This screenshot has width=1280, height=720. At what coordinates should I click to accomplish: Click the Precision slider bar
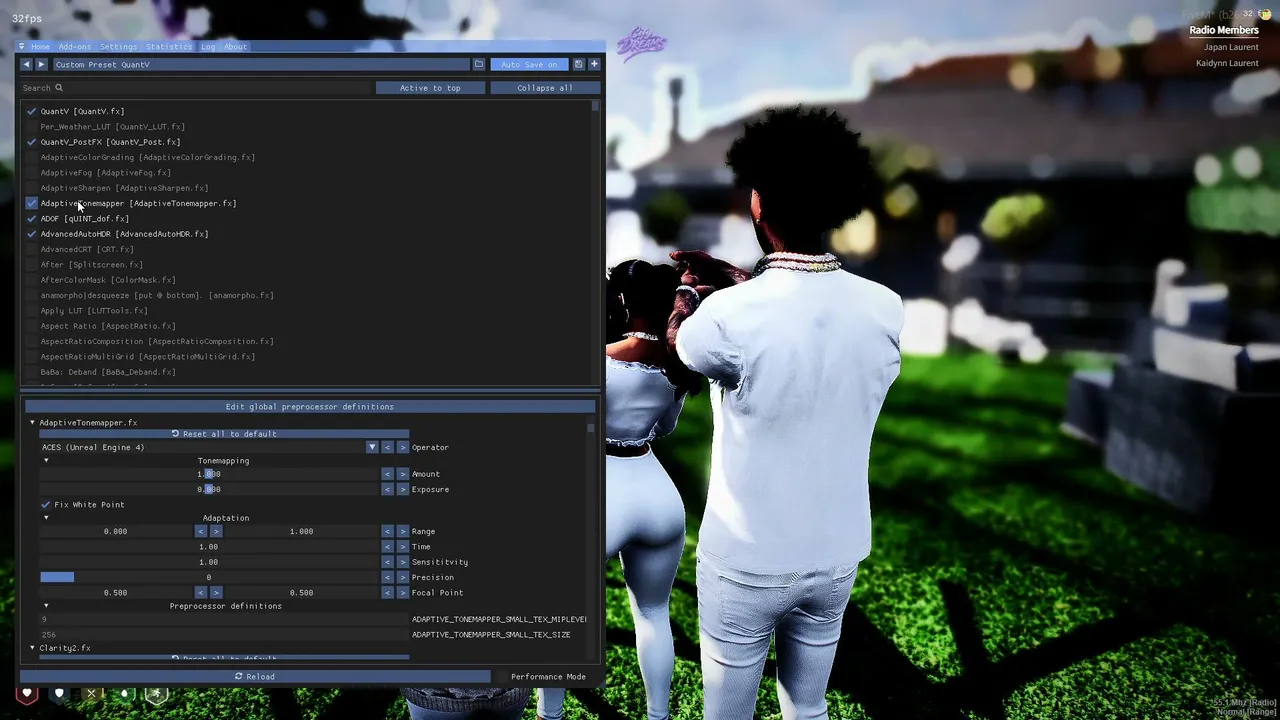pyautogui.click(x=209, y=577)
